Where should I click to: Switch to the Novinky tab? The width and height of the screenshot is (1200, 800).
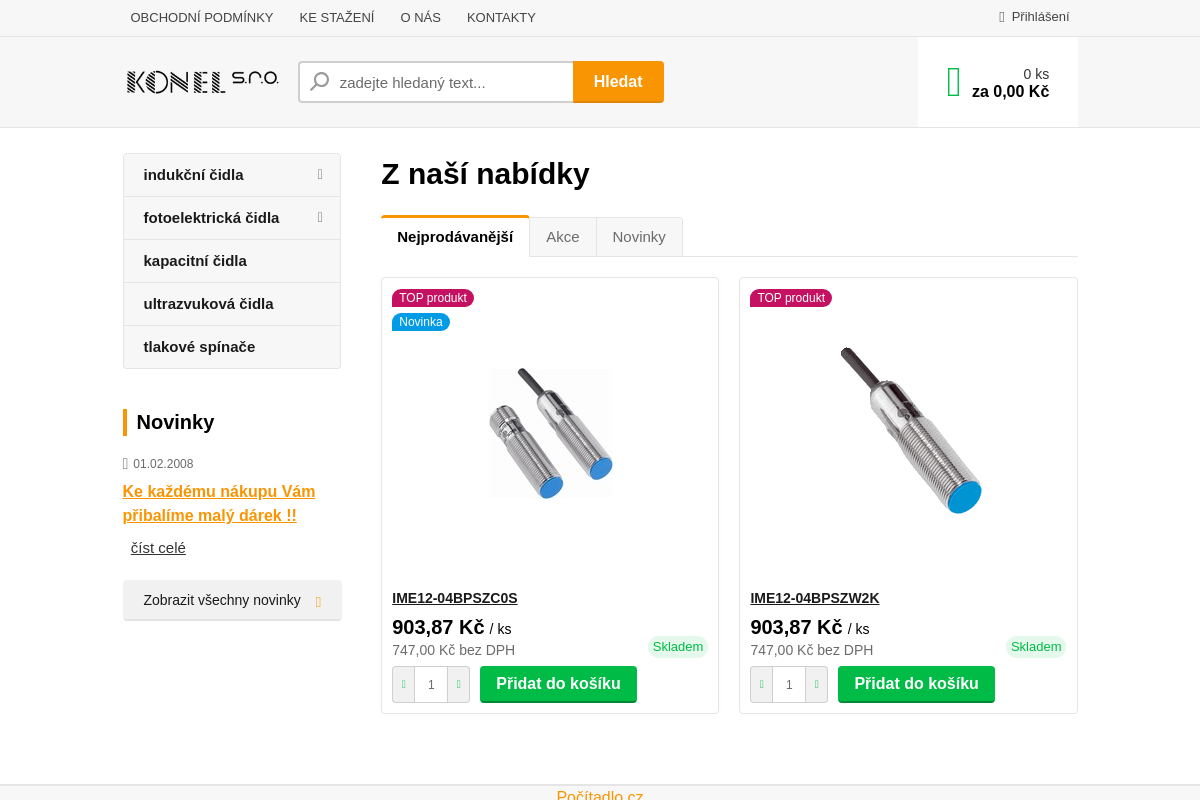(639, 236)
